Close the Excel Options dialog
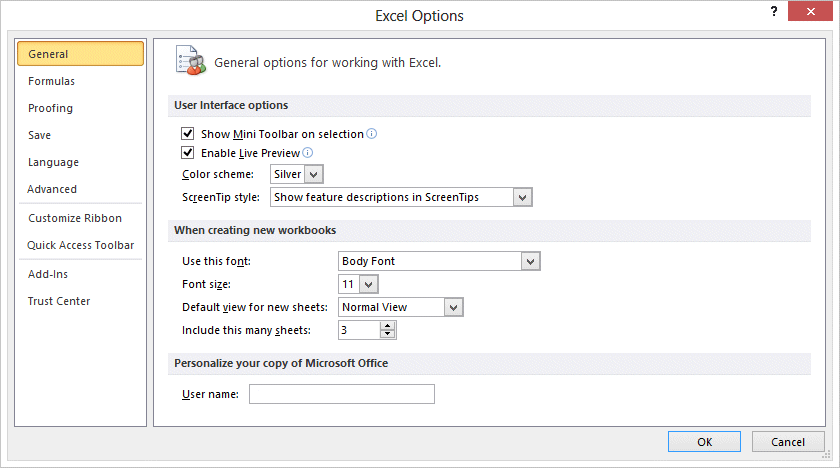840x468 pixels. 810,11
